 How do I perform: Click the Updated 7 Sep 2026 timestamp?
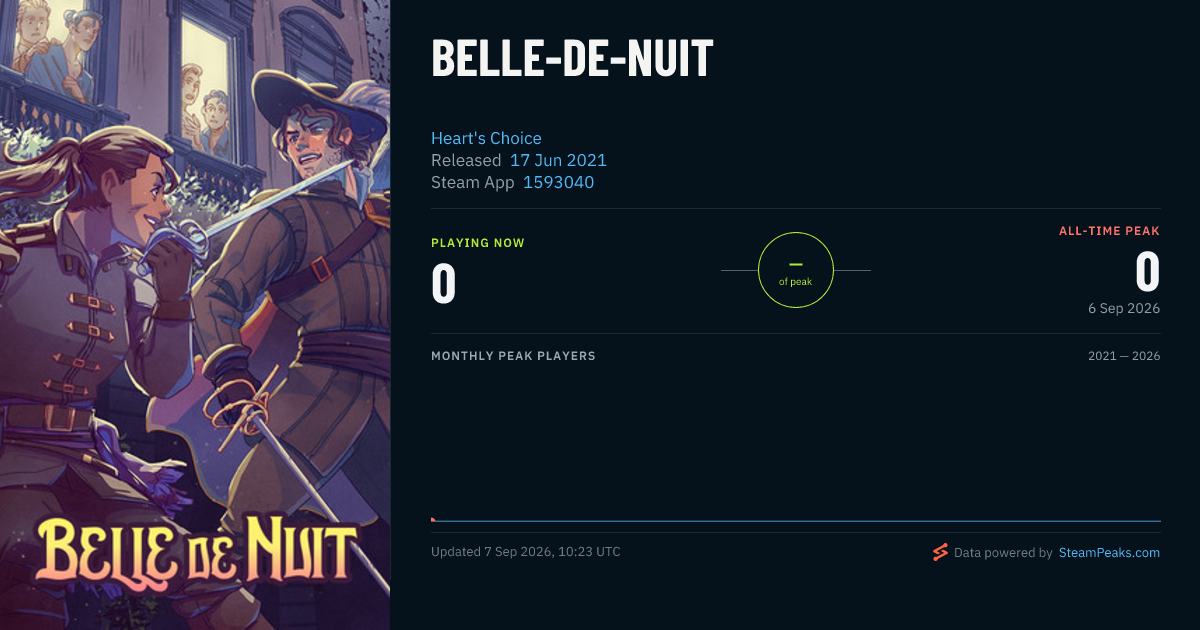pyautogui.click(x=526, y=552)
